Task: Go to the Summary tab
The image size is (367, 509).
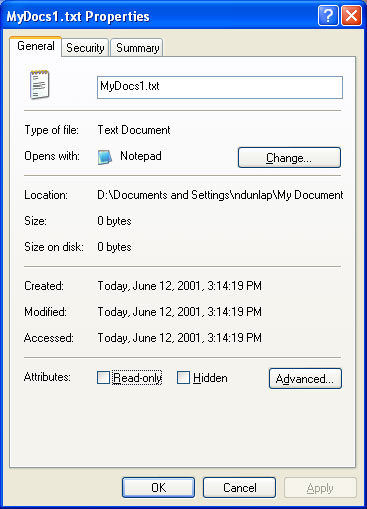Action: [137, 48]
